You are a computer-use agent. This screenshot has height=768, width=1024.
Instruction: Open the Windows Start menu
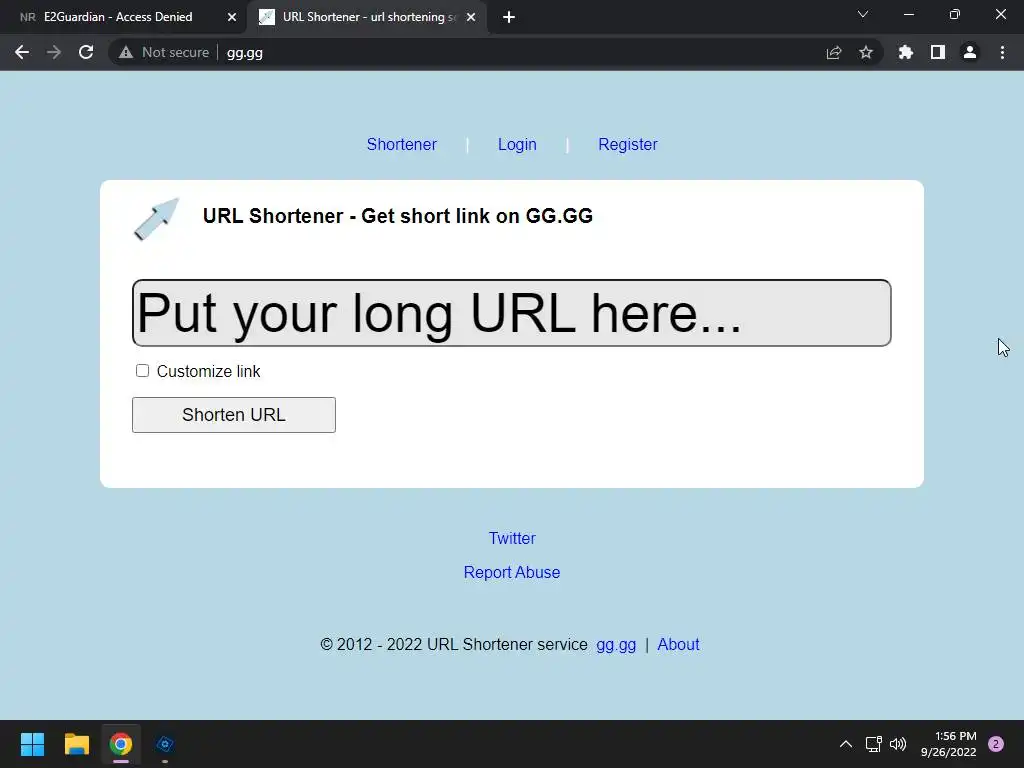pyautogui.click(x=32, y=744)
